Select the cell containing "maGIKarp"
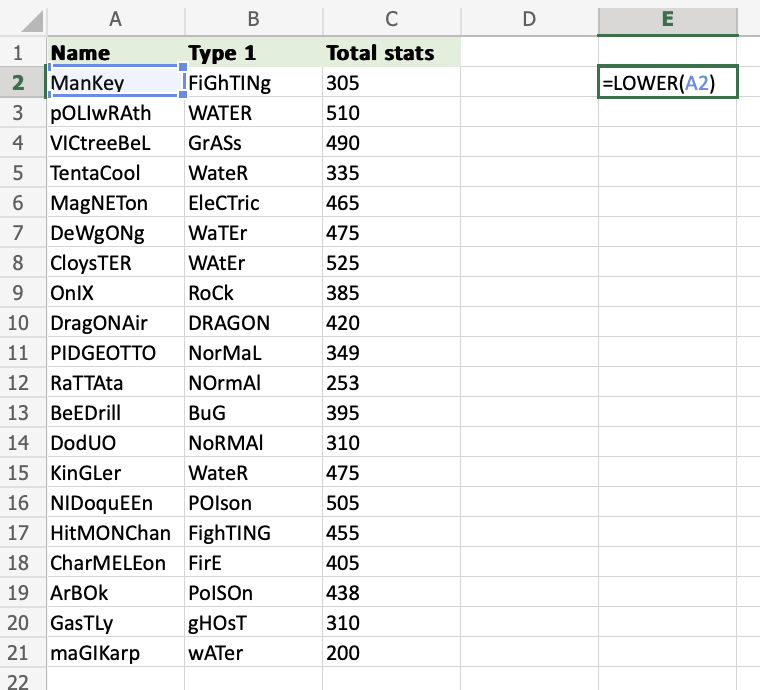The width and height of the screenshot is (760, 690). click(115, 653)
